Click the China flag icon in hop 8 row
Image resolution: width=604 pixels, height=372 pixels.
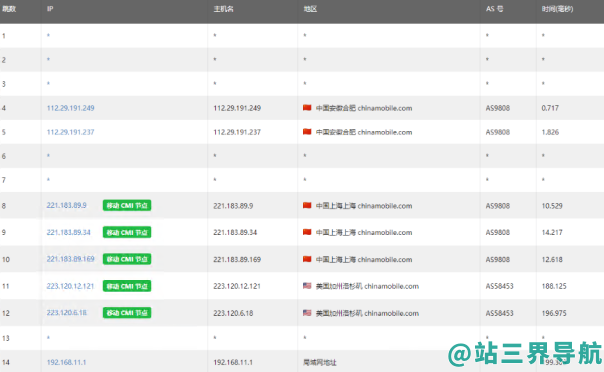click(x=307, y=206)
